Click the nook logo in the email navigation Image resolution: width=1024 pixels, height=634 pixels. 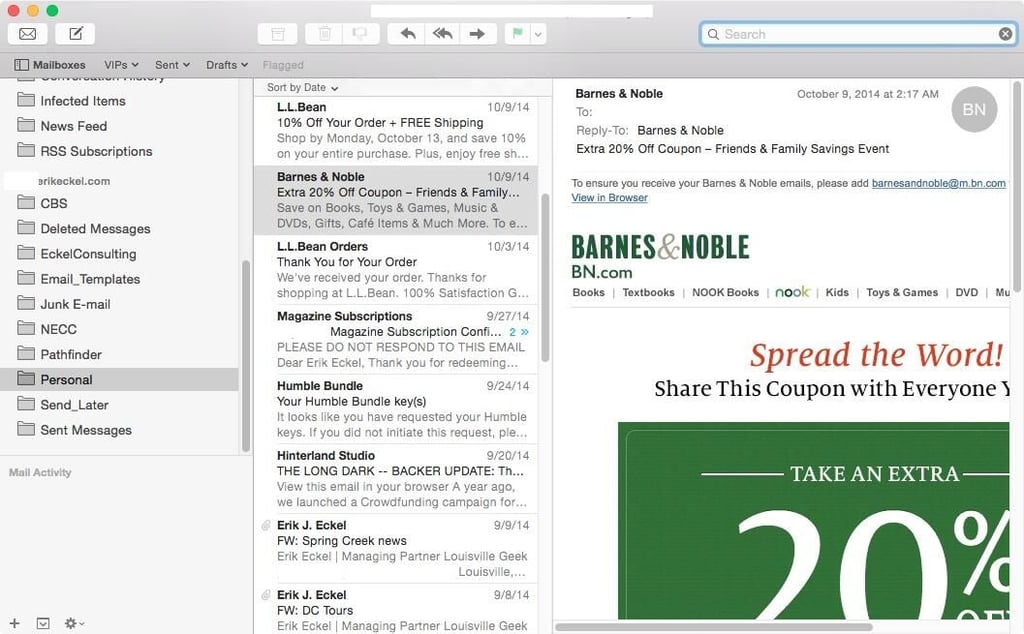pos(792,292)
